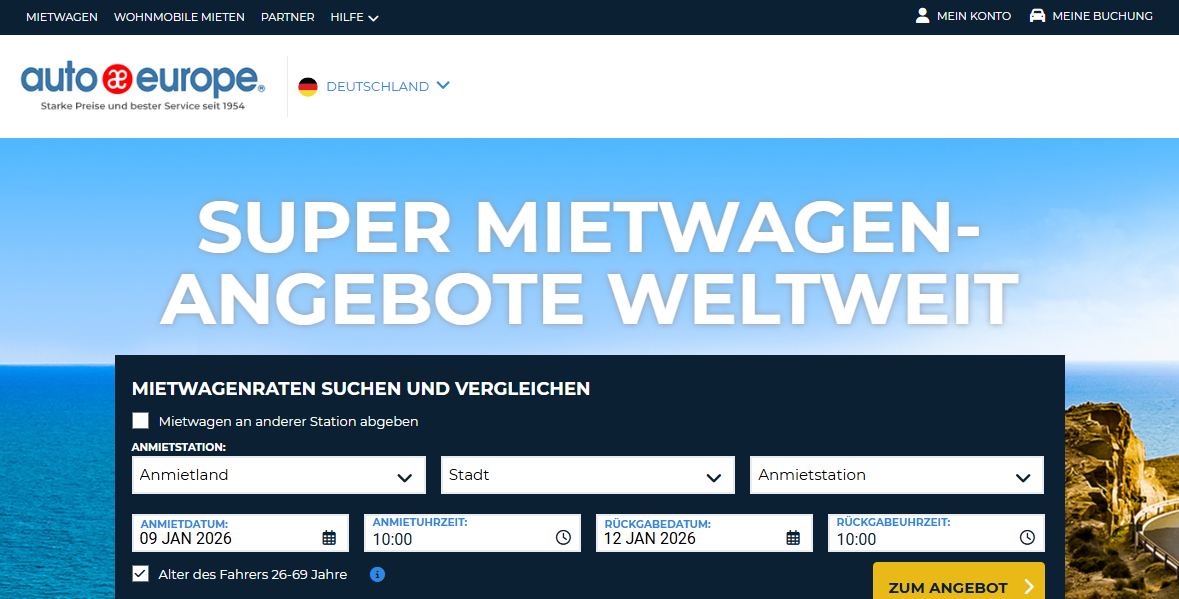Viewport: 1179px width, 599px height.
Task: Click the Meine Buchung car icon
Action: tap(1037, 16)
